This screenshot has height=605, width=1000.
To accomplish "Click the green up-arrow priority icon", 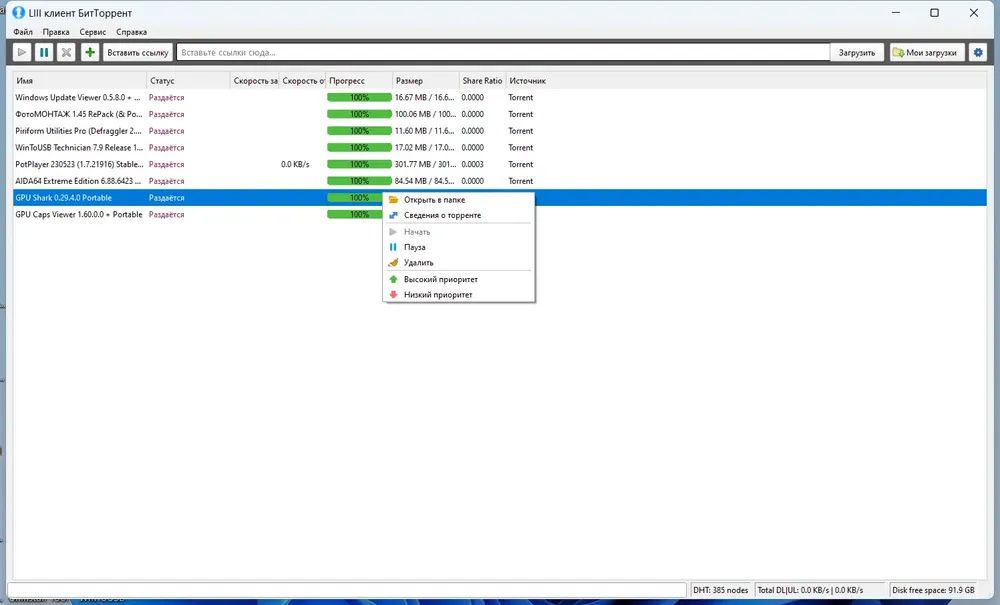I will [393, 279].
